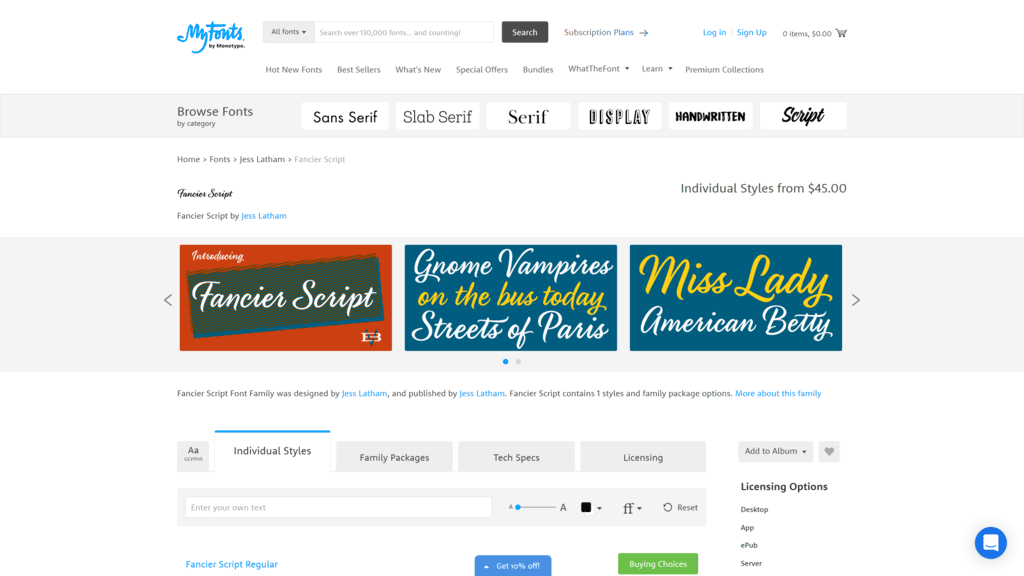The image size is (1024, 576).
Task: Expand the WhatTheFont menu
Action: coord(598,69)
